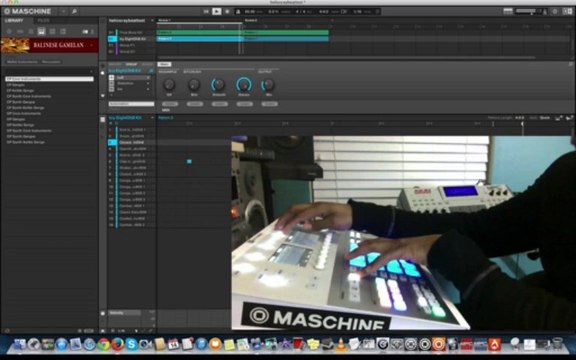
Task: Click the green pattern clip in Scene 1
Action: coord(199,32)
